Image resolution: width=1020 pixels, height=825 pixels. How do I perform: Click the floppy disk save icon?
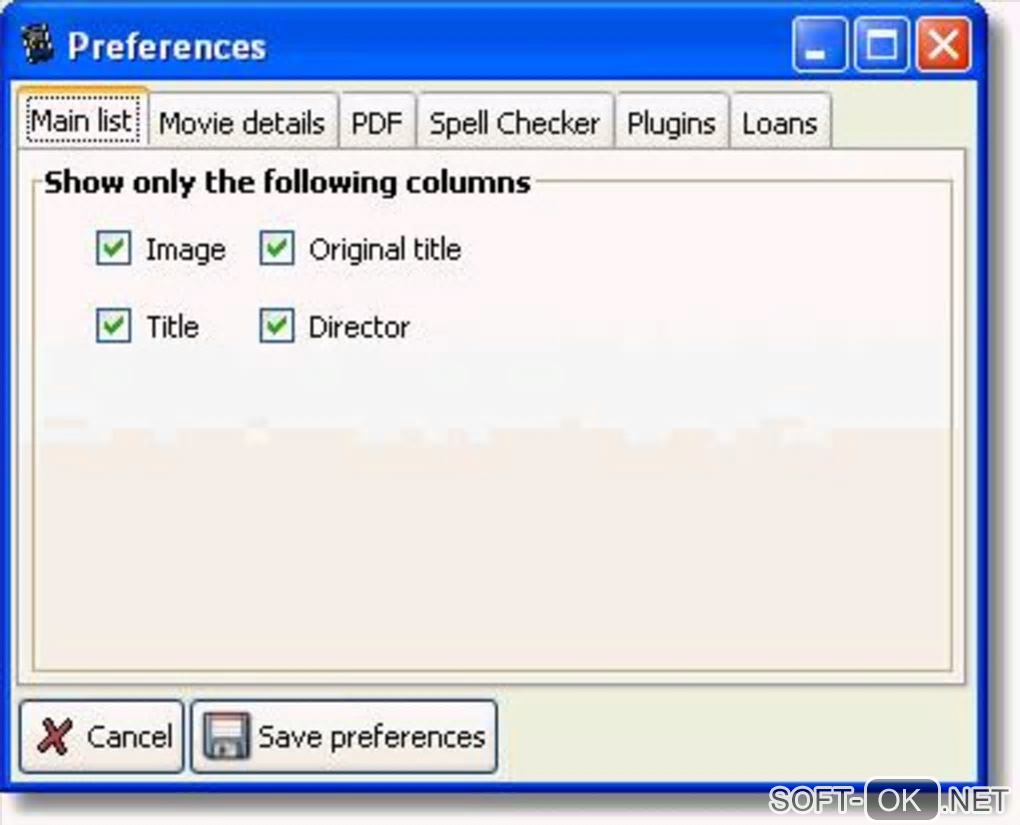click(227, 738)
